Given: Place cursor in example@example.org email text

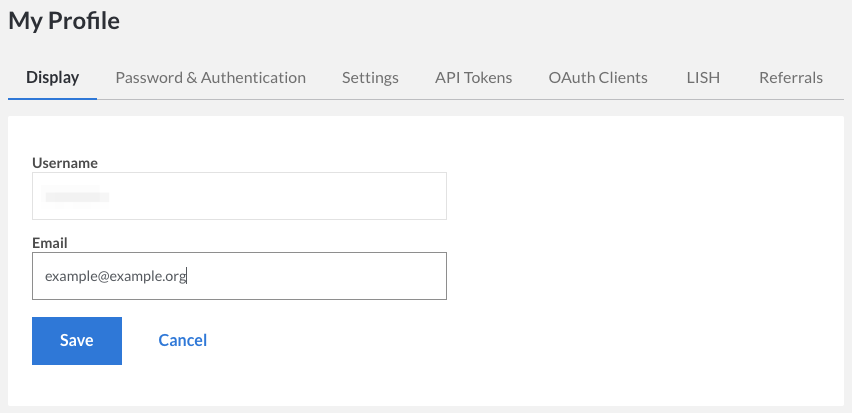Looking at the screenshot, I should click(115, 276).
